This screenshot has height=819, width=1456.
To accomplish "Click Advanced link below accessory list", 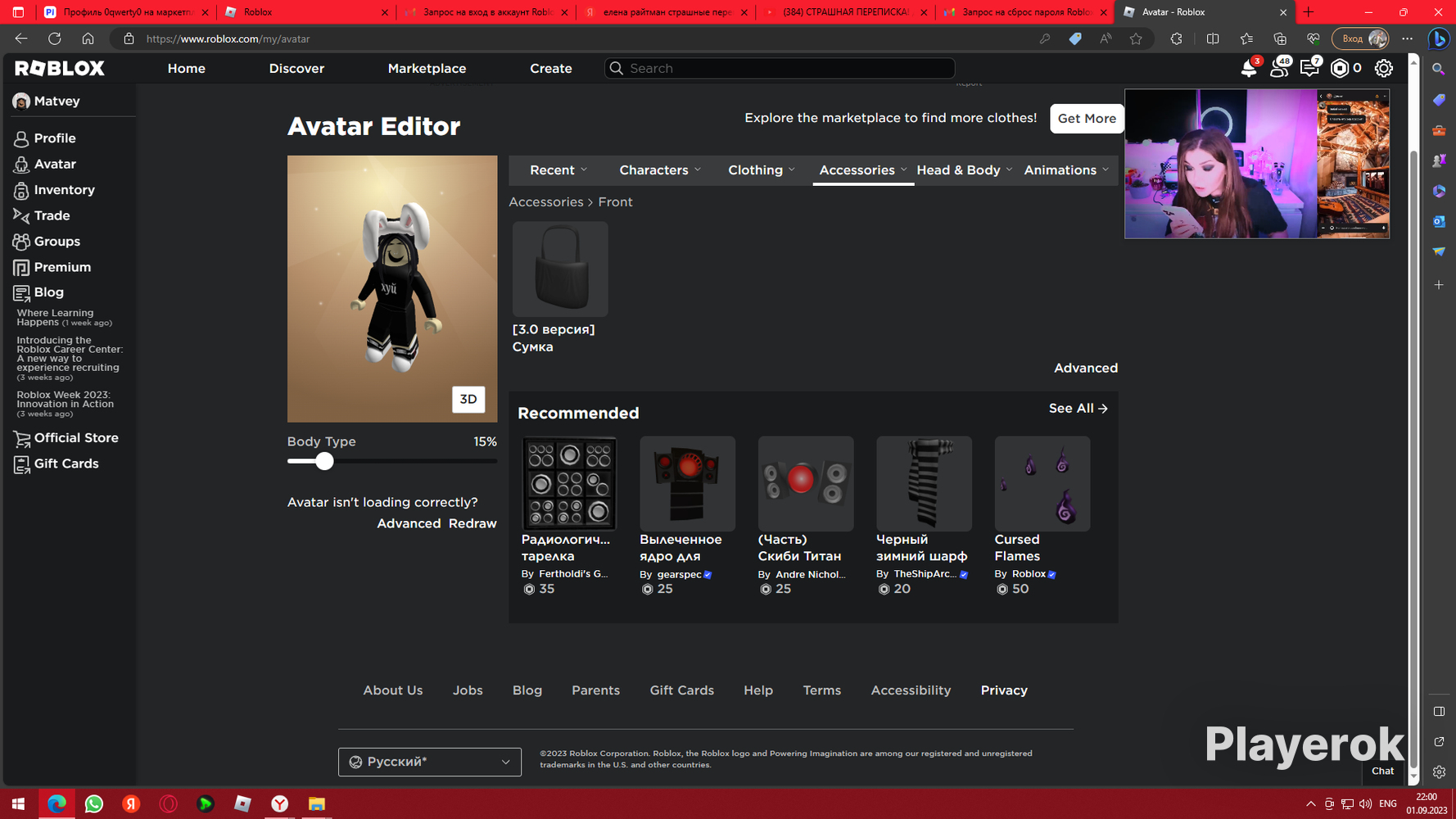I will tap(1085, 369).
